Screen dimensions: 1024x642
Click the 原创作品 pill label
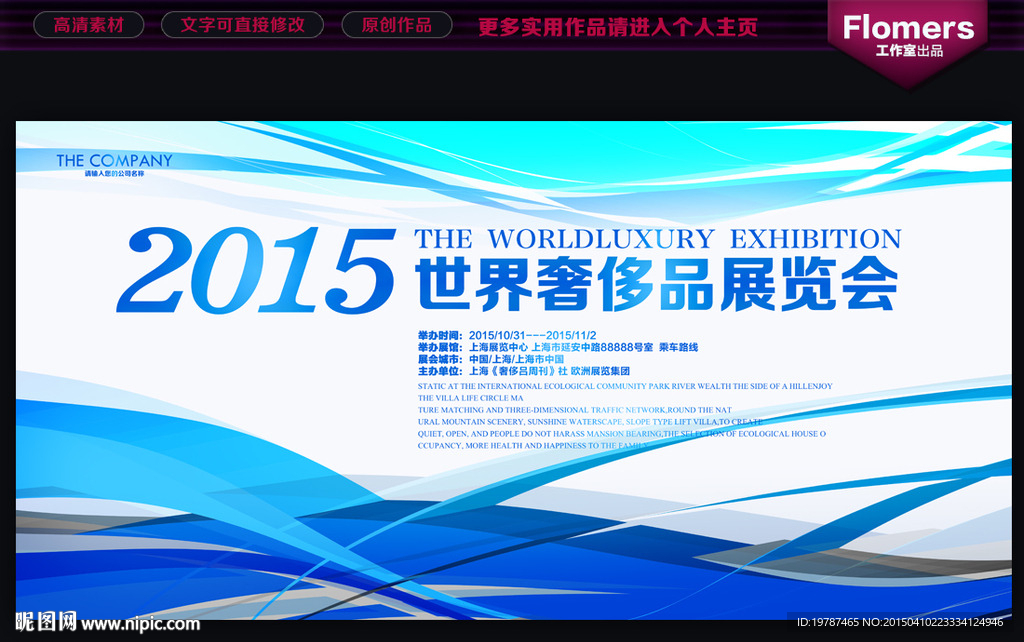pyautogui.click(x=397, y=25)
